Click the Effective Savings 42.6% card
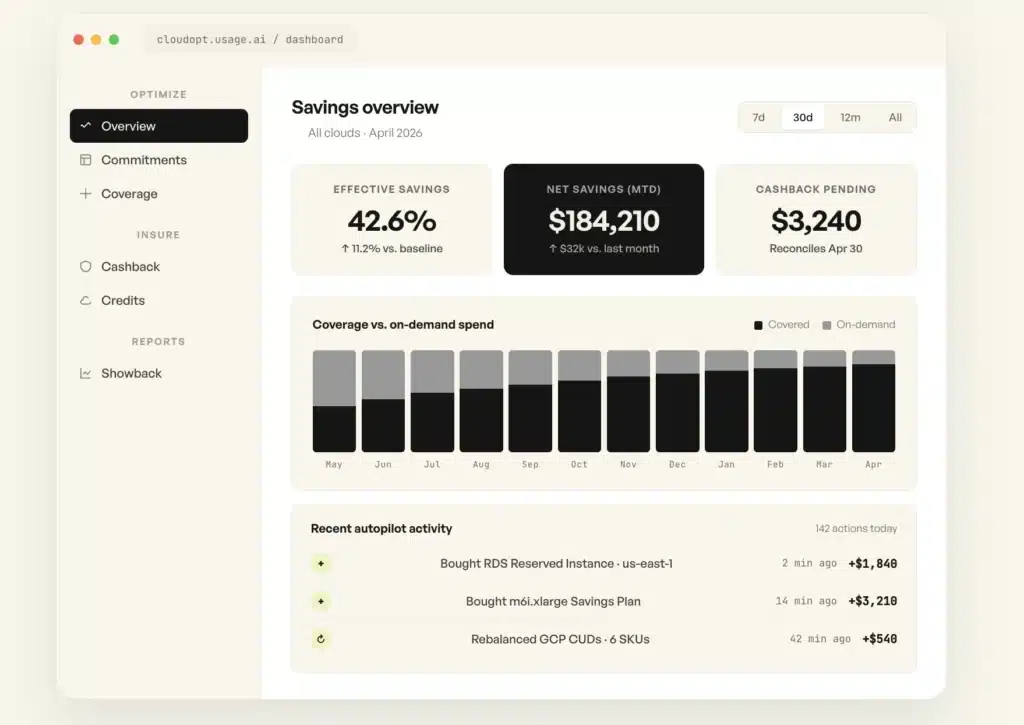The height and width of the screenshot is (725, 1024). coord(391,219)
